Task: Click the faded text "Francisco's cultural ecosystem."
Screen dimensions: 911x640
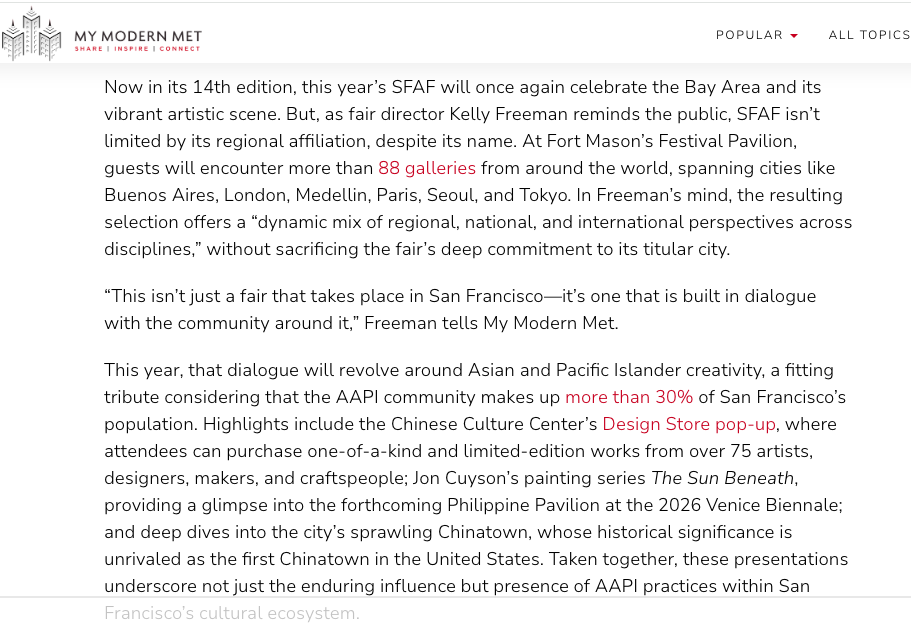Action: tap(232, 613)
